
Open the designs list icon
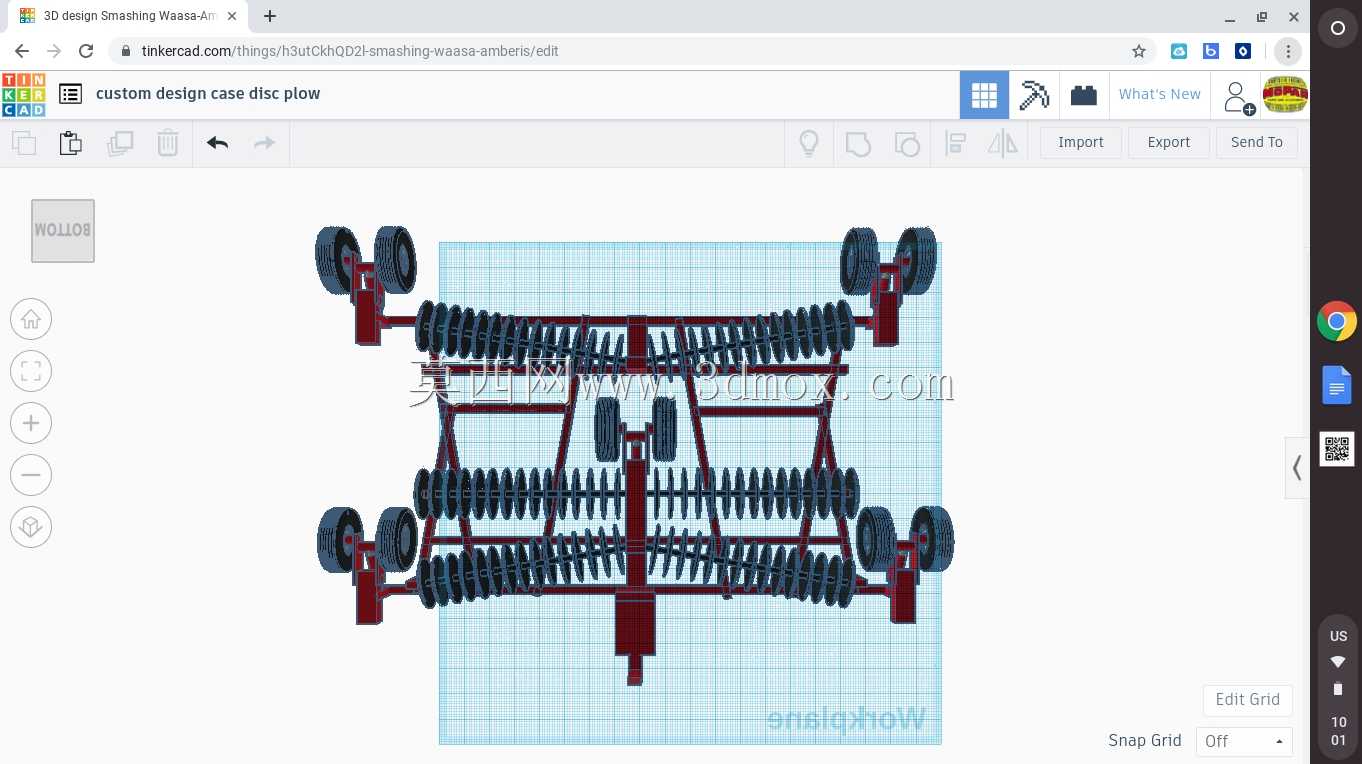[70, 94]
